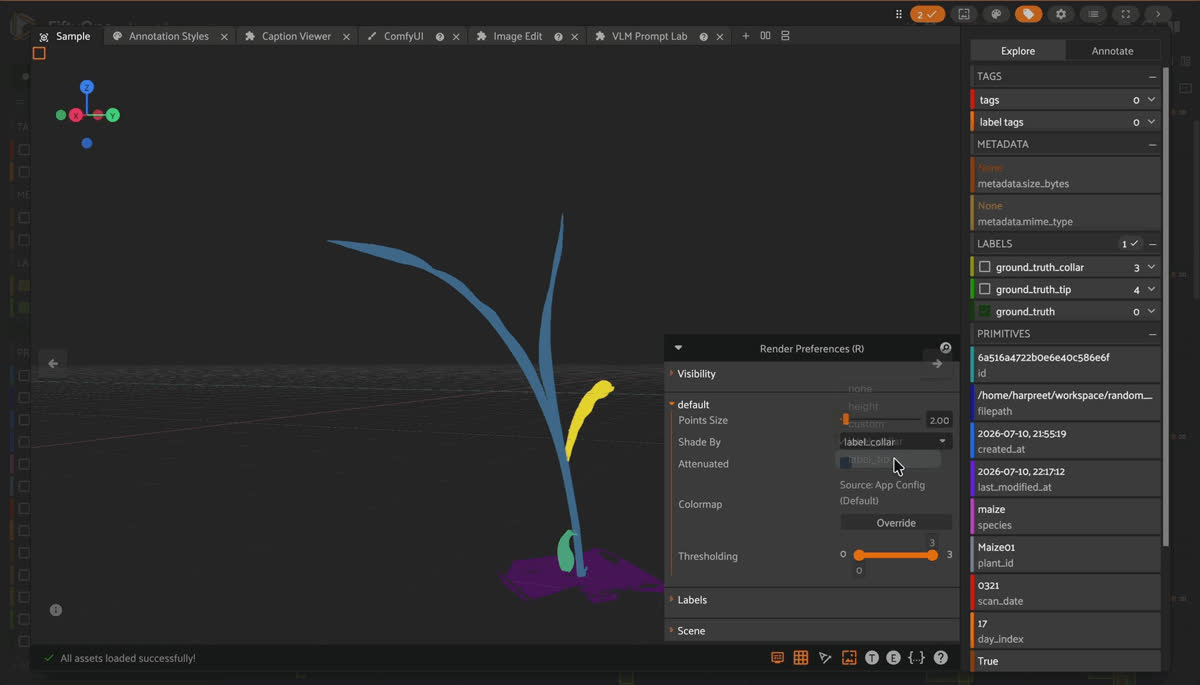Image resolution: width=1200 pixels, height=685 pixels.
Task: Click the Points Size value field 2.00
Action: pyautogui.click(x=939, y=420)
